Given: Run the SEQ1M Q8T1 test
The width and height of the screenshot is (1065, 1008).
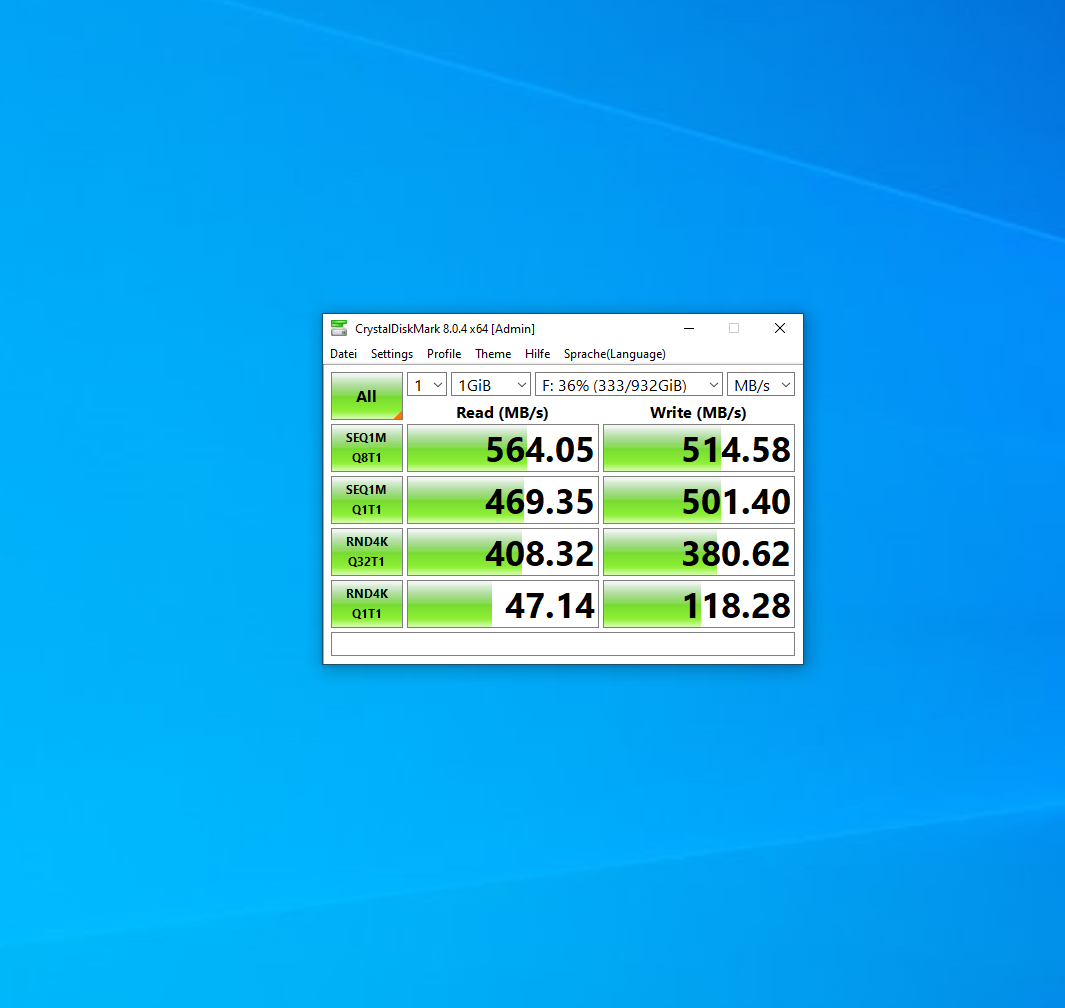Looking at the screenshot, I should pyautogui.click(x=367, y=448).
